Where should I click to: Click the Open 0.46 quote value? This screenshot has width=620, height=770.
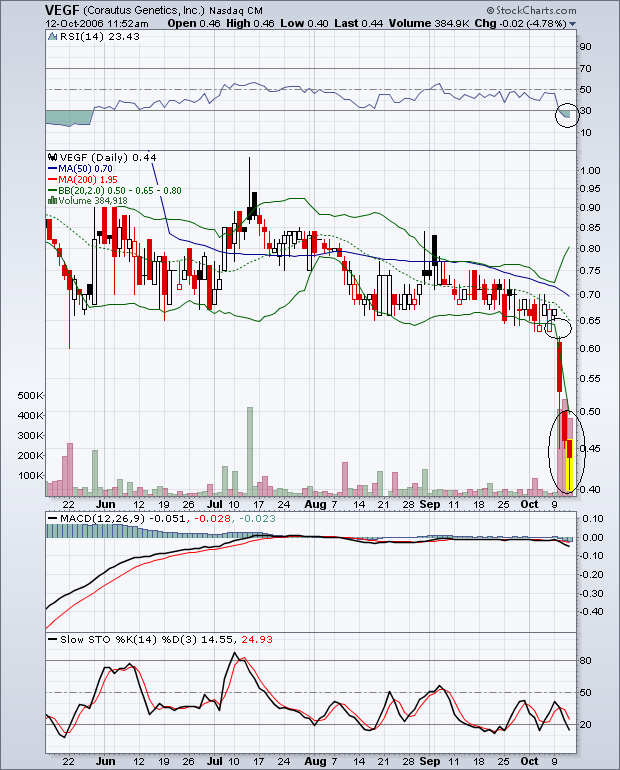pyautogui.click(x=194, y=24)
